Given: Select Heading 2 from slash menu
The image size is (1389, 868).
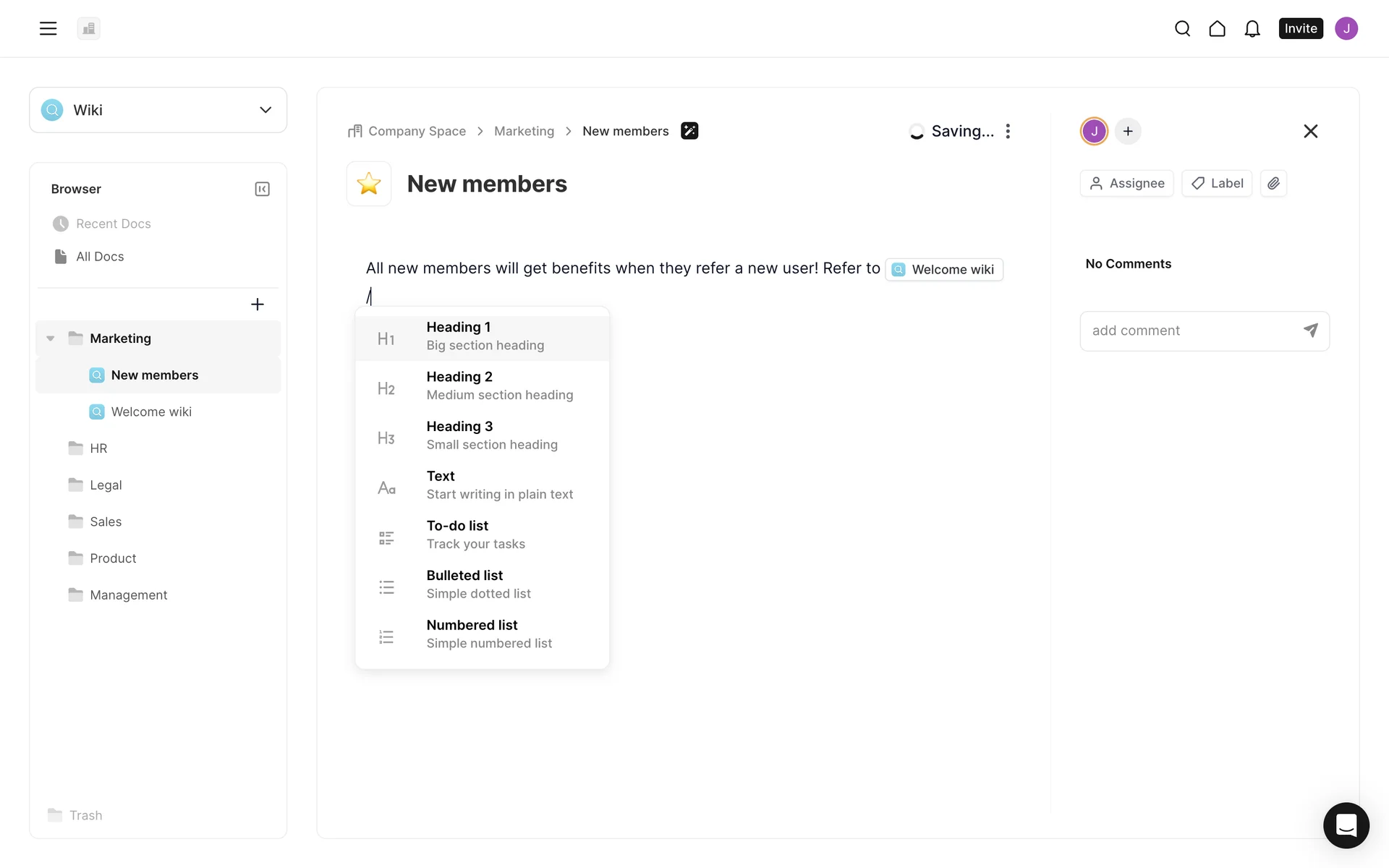Looking at the screenshot, I should [x=482, y=386].
